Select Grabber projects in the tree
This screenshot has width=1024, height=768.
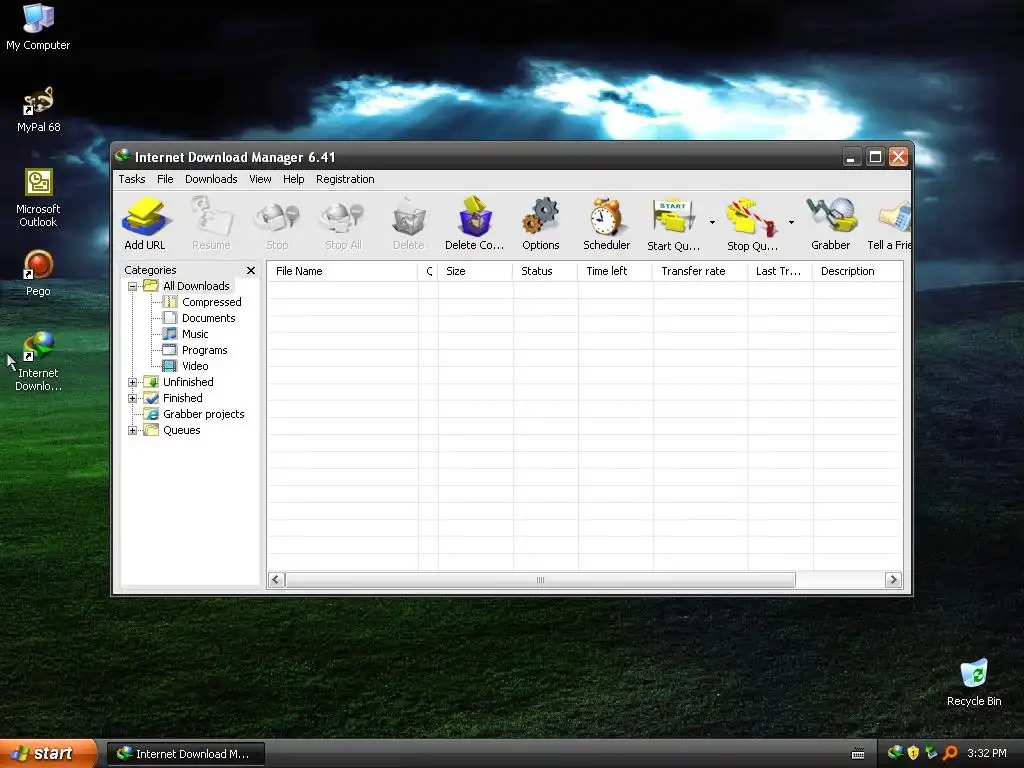pyautogui.click(x=203, y=414)
